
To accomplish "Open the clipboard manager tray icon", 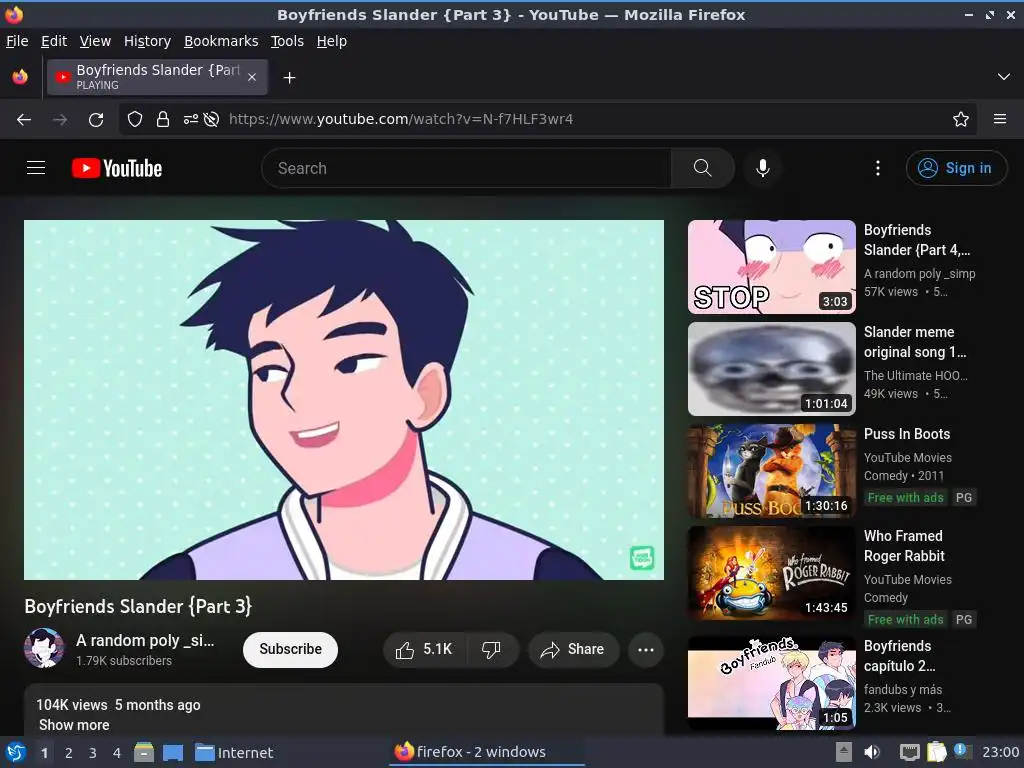I will 936,752.
